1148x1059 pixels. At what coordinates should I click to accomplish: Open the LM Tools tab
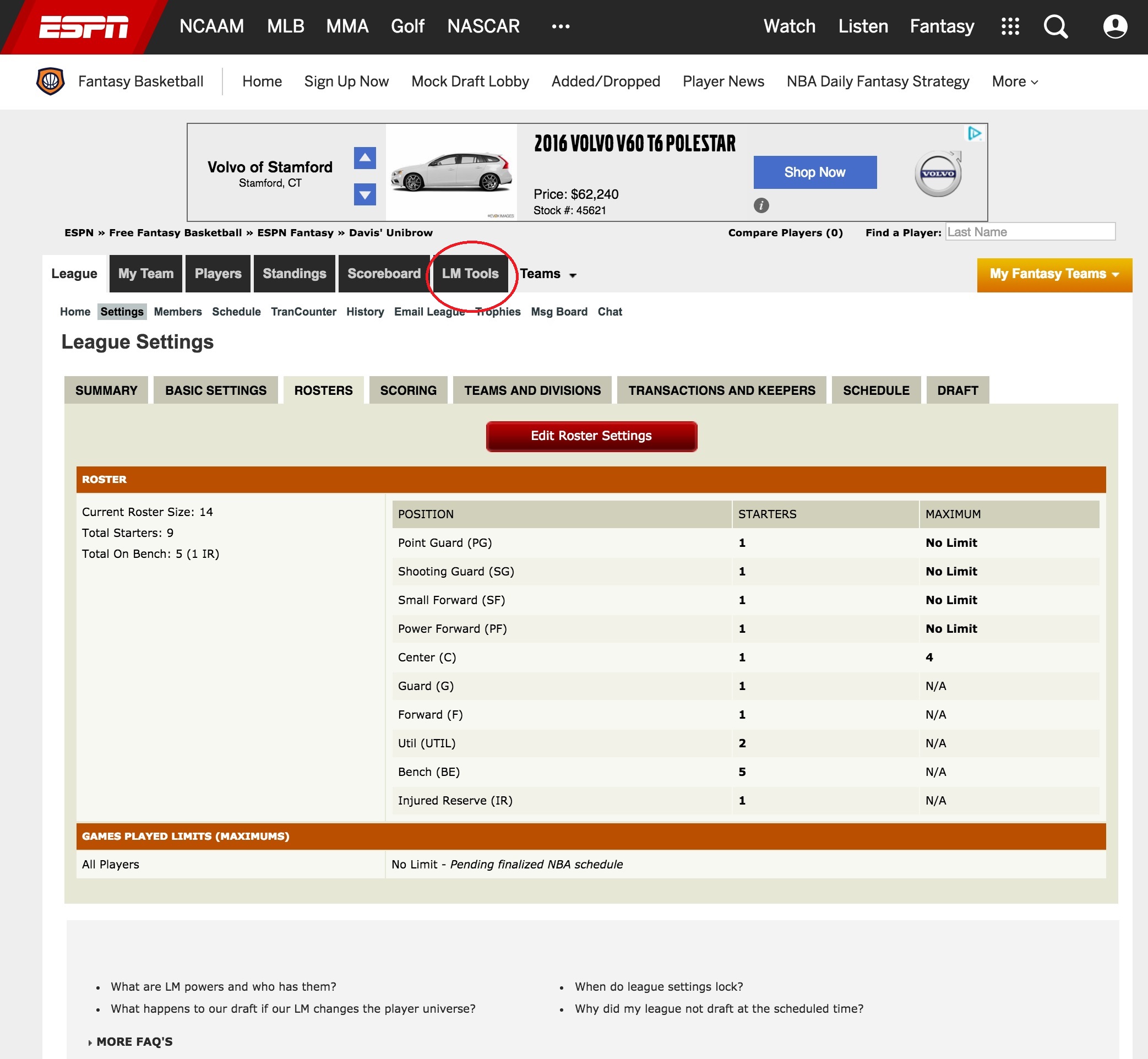tap(470, 274)
